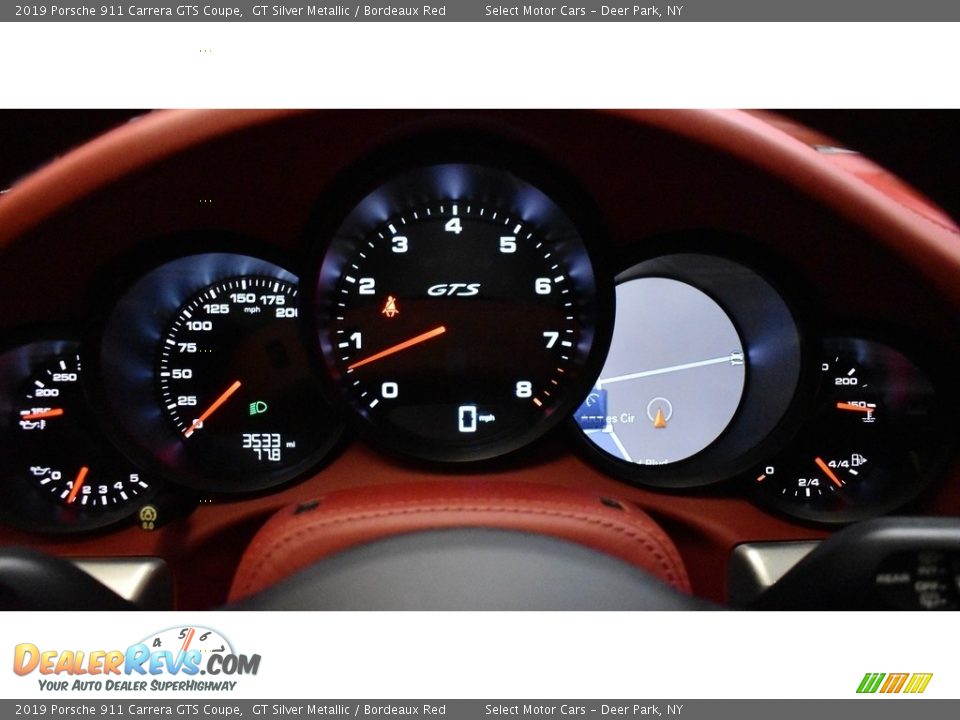This screenshot has height=720, width=960.
Task: Click the speedometer '100' marking
Action: [x=199, y=326]
